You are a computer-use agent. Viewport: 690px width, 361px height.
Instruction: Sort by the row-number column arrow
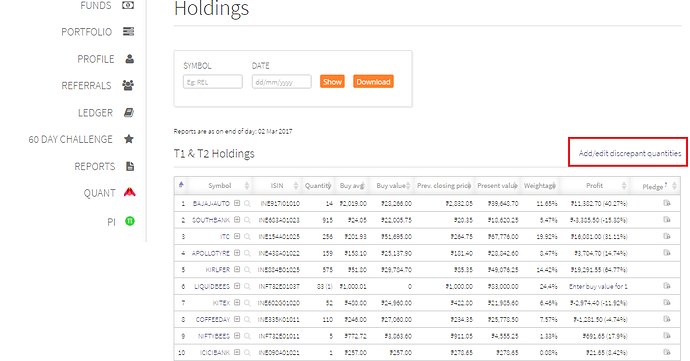pyautogui.click(x=181, y=185)
